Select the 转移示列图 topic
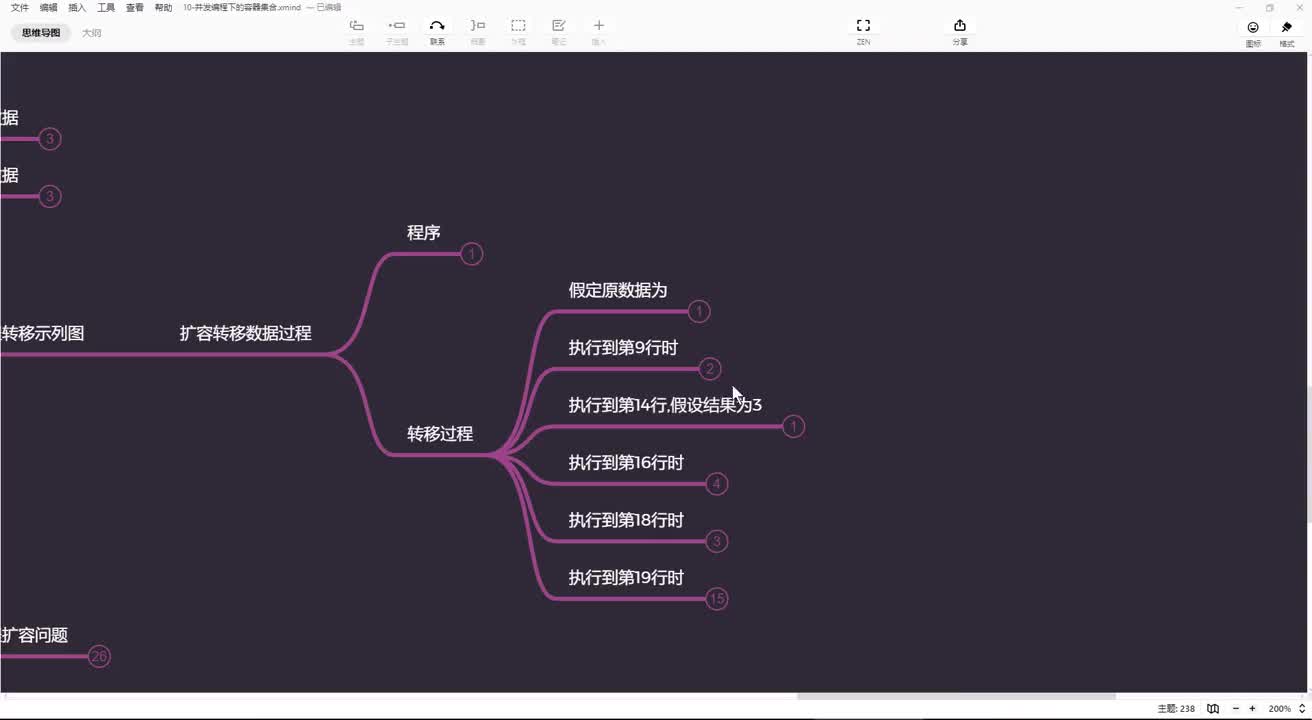This screenshot has width=1312, height=720. click(42, 333)
